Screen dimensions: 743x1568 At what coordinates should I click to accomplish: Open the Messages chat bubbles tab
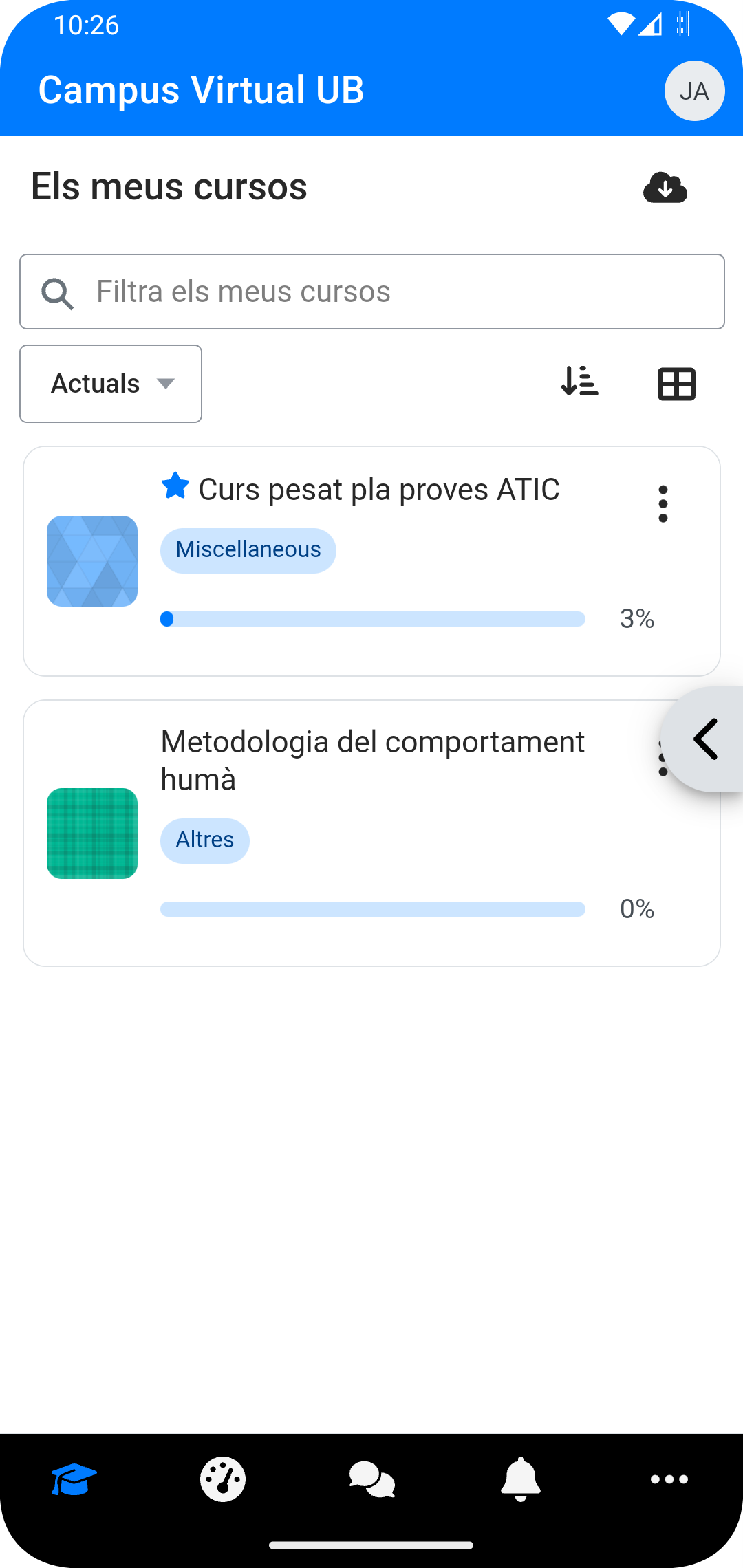click(x=371, y=1479)
